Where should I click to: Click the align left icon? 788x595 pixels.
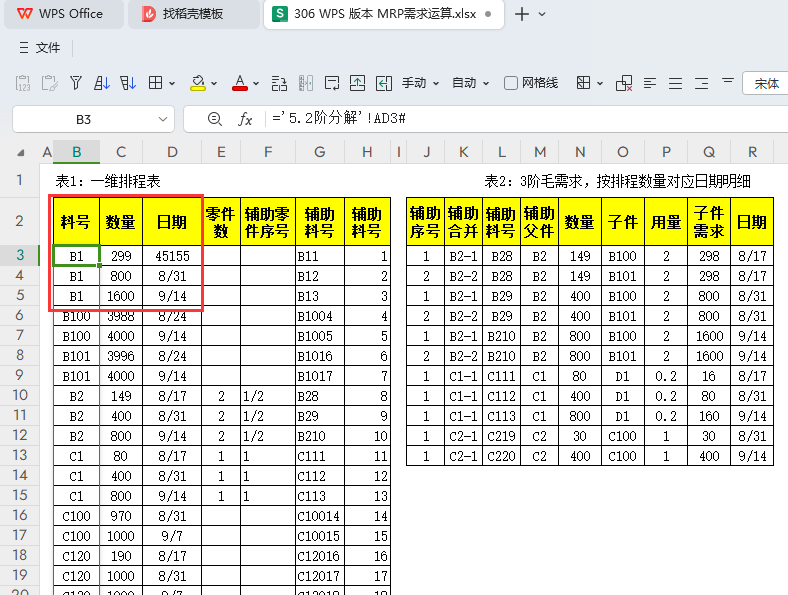tap(650, 83)
